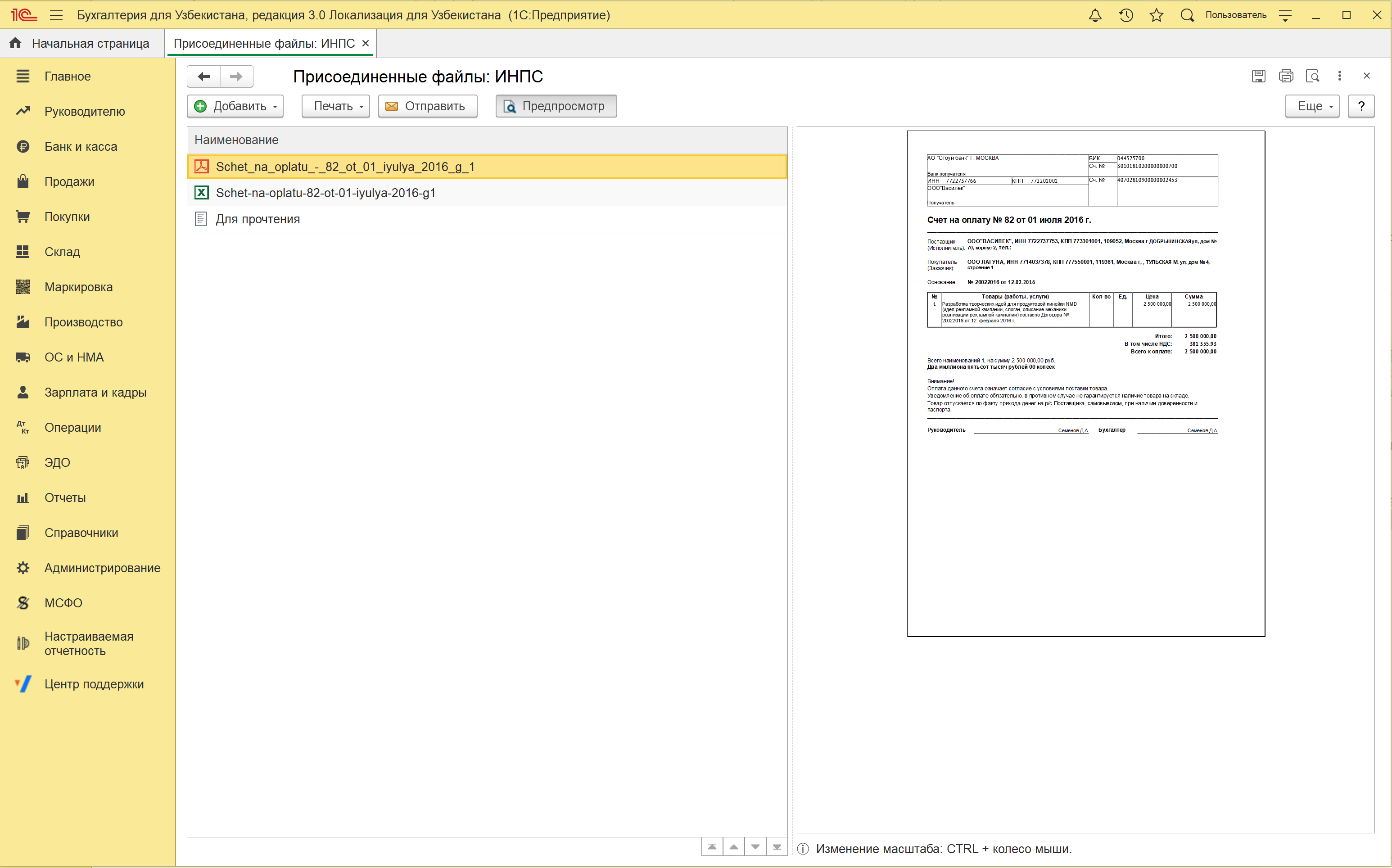1392x868 pixels.
Task: Click the save diskette icon in form header
Action: 1259,76
